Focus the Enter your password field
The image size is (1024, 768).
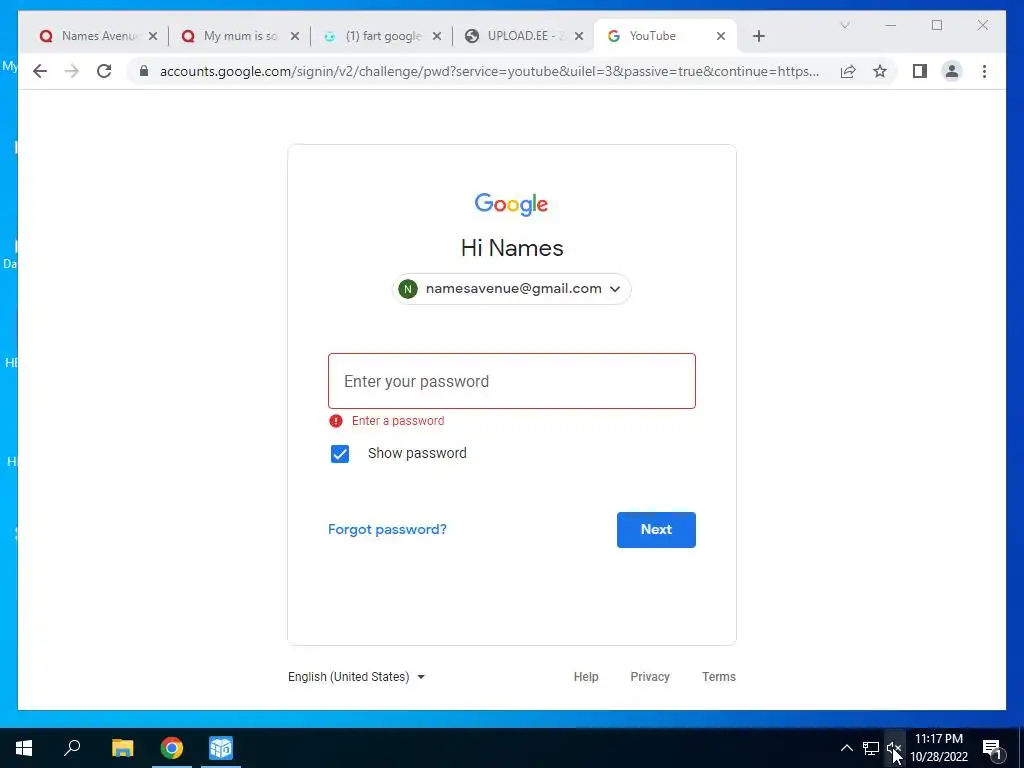pyautogui.click(x=511, y=381)
